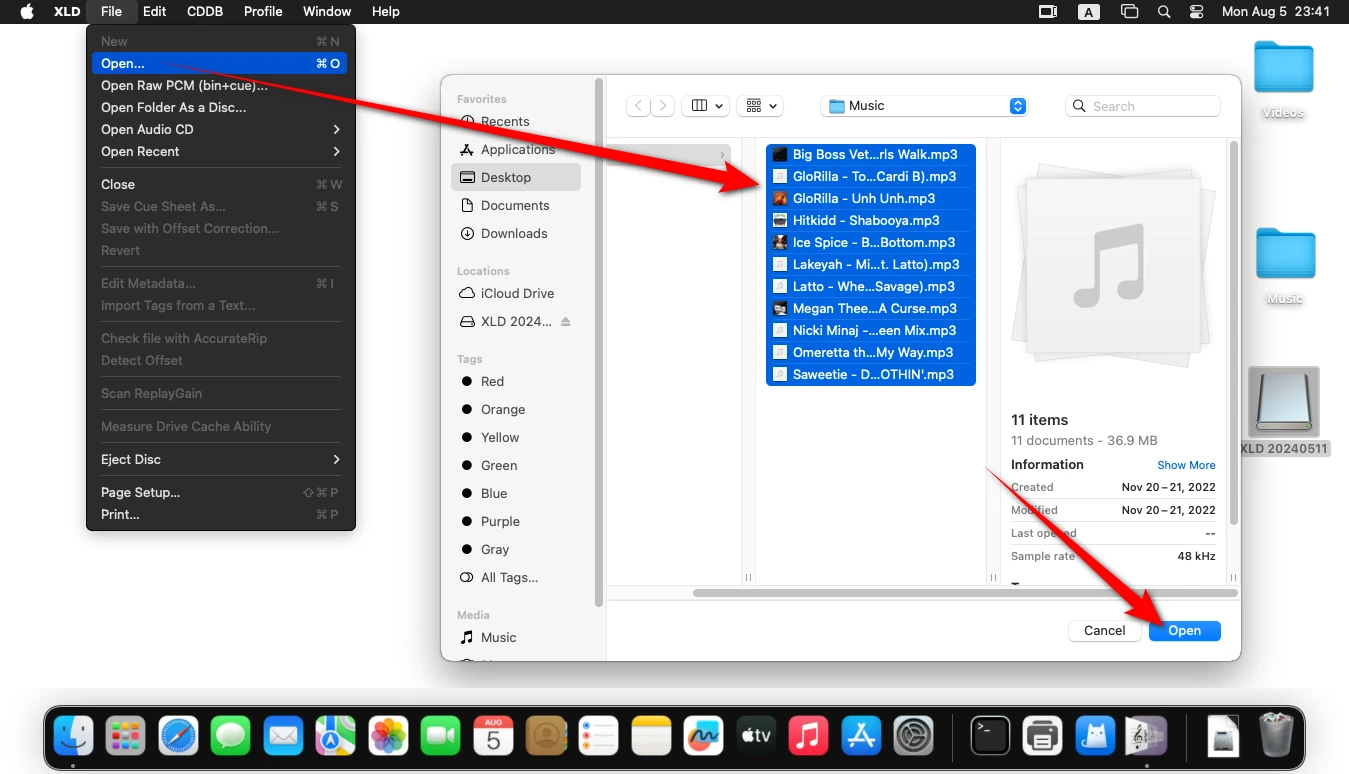
Task: Open the Edit menu
Action: click(154, 12)
